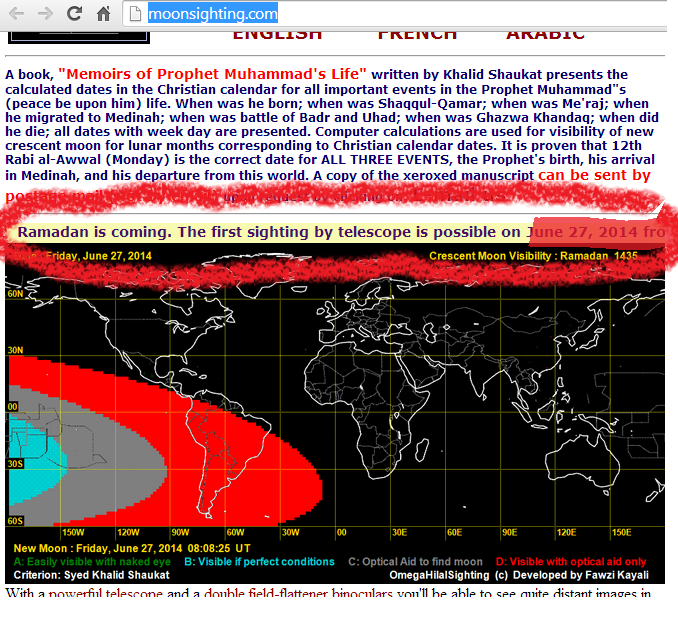Go to the browser home icon

click(x=103, y=13)
